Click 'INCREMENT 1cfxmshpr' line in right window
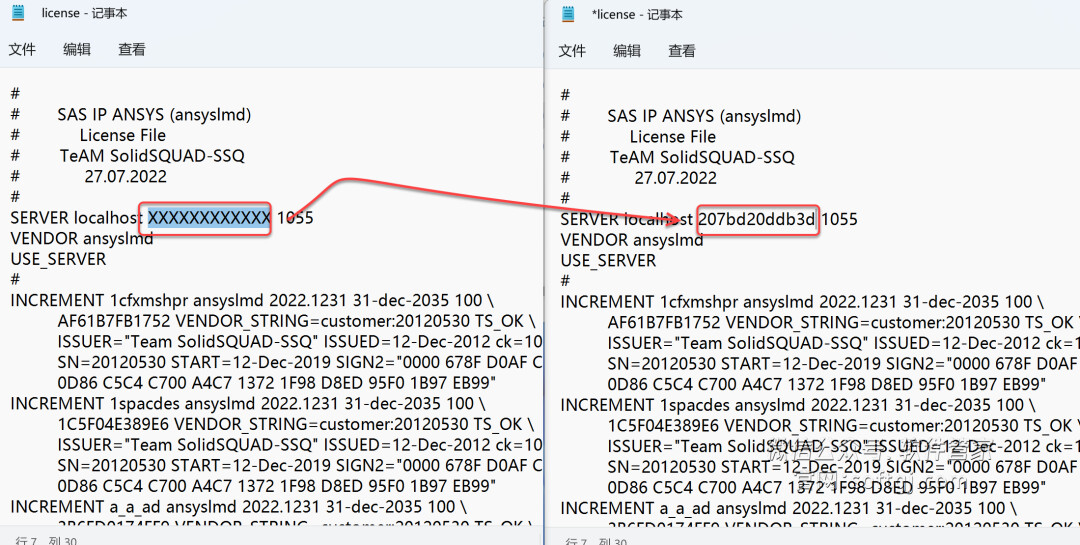 coord(802,302)
